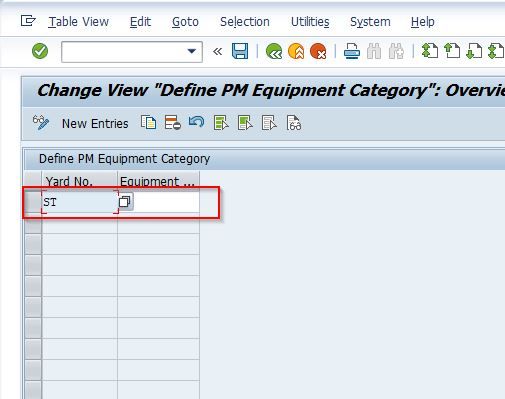Viewport: 505px width, 399px height.
Task: Open the Help menu
Action: click(x=422, y=22)
